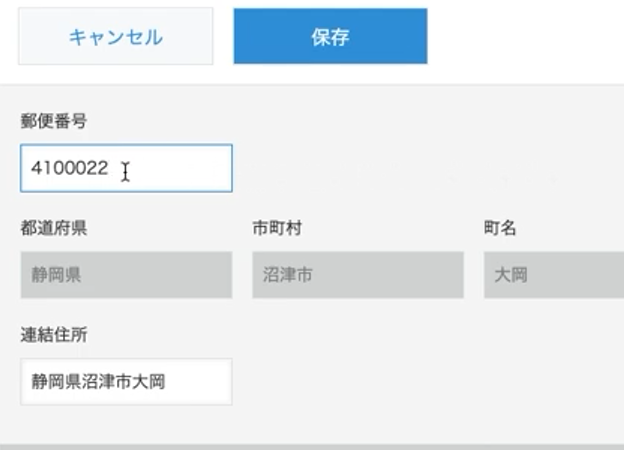
Task: Click empty white header right of 保存
Action: pyautogui.click(x=525, y=36)
